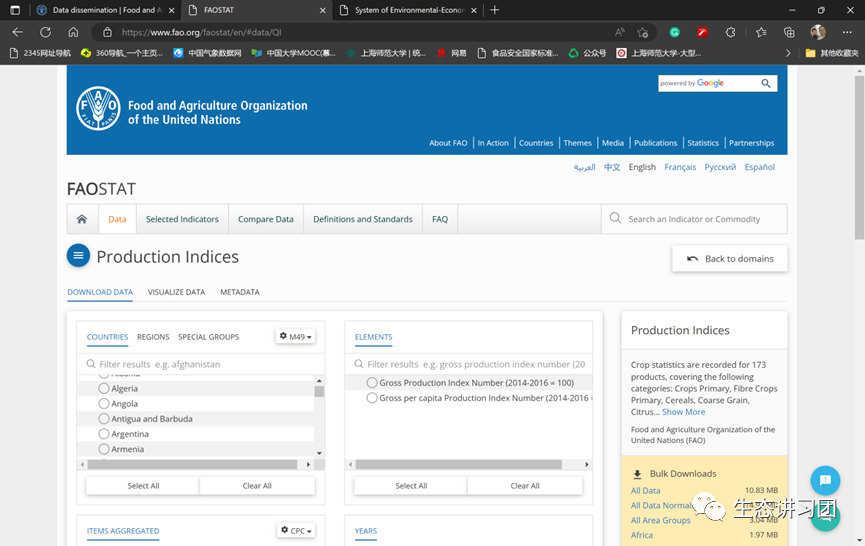Click the countries filter results field
Viewport: 865px width, 546px height.
(x=201, y=364)
